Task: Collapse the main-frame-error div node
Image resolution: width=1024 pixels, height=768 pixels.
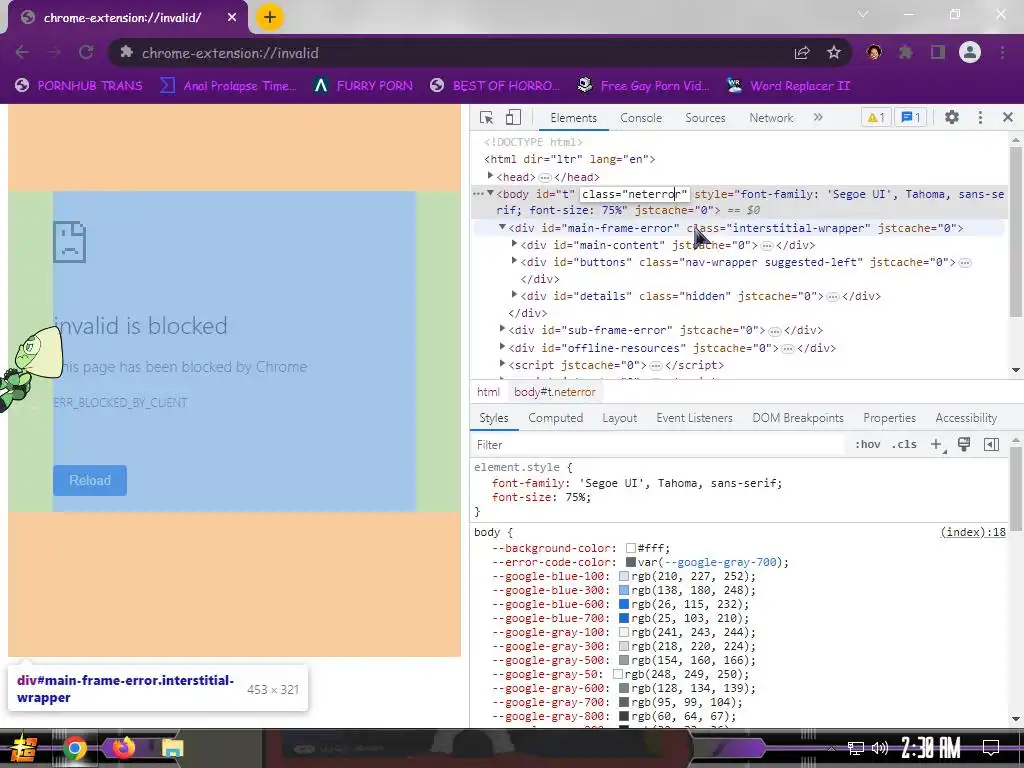Action: click(502, 227)
